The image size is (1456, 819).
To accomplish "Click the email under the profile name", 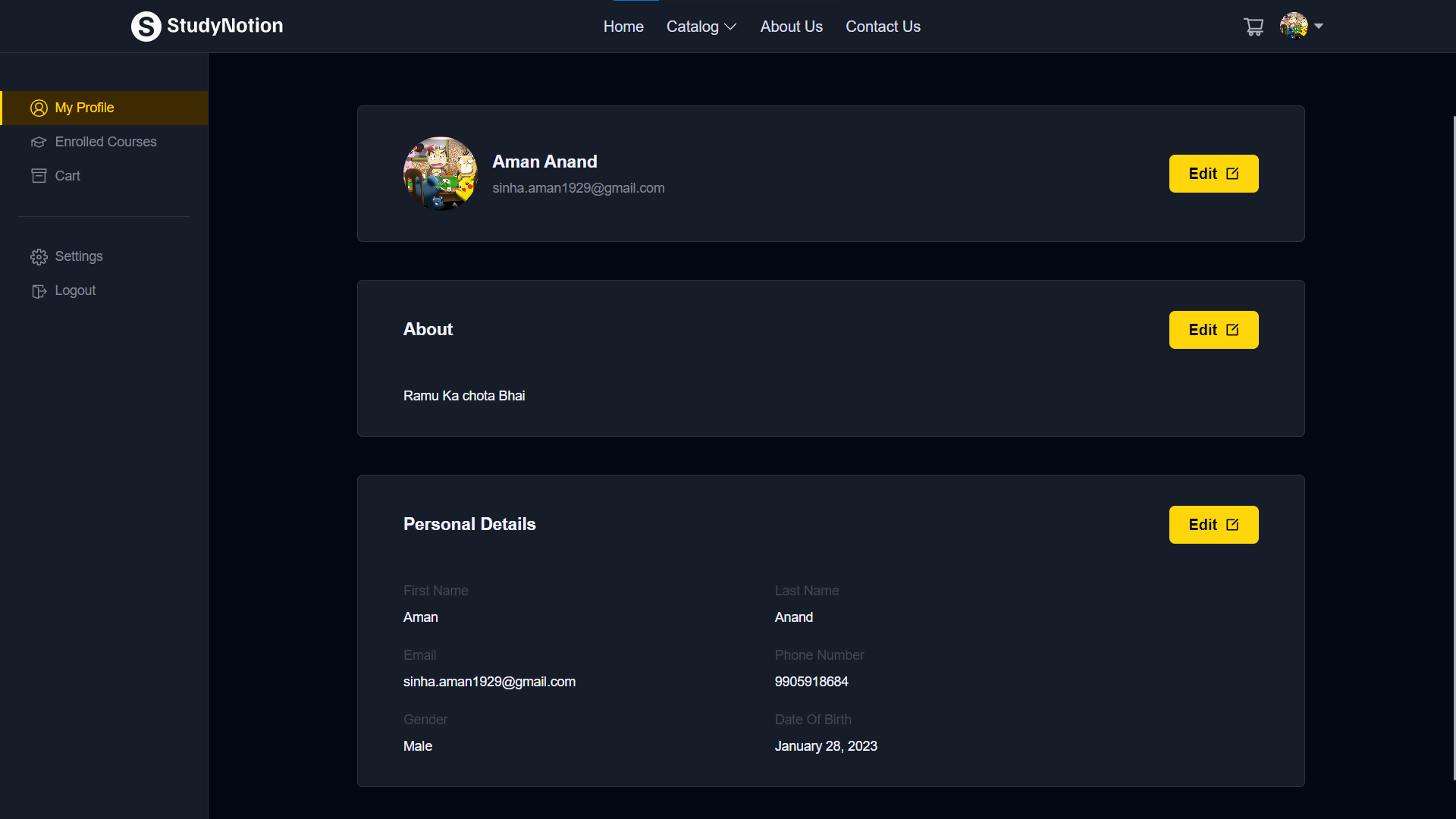I will pos(578,188).
